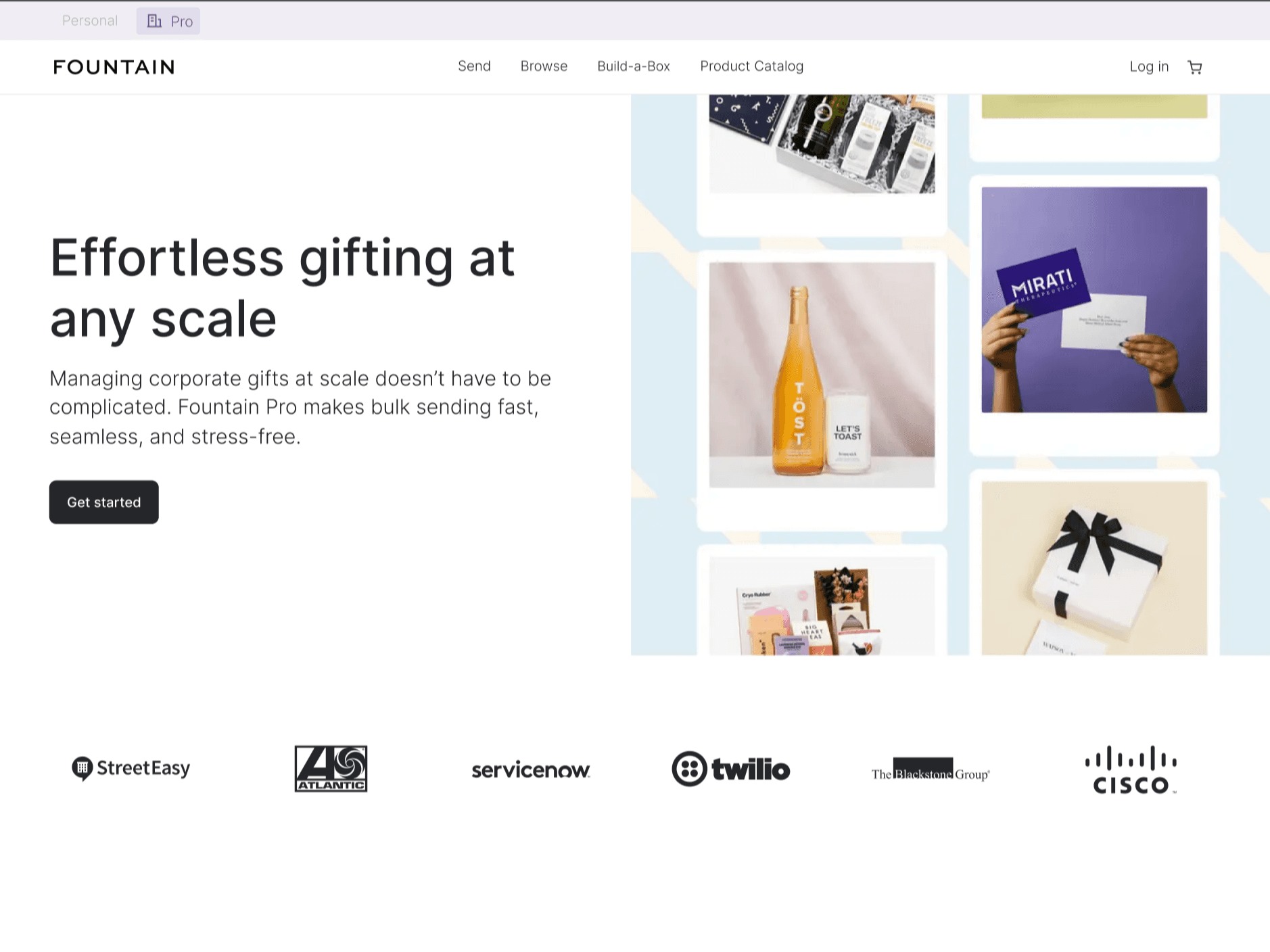Switch to the Personal mode

[x=90, y=21]
